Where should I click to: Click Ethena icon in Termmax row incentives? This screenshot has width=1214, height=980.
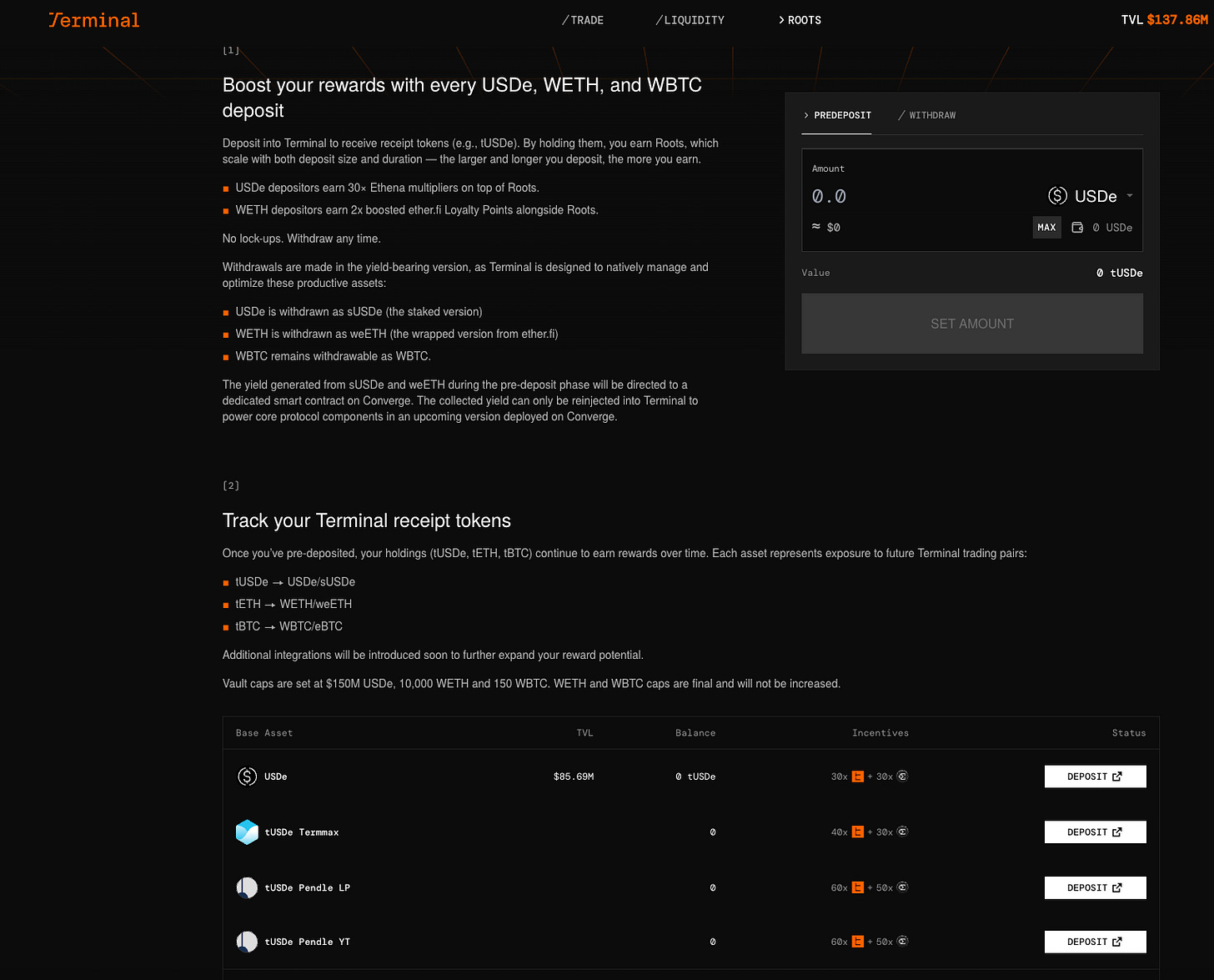click(902, 832)
